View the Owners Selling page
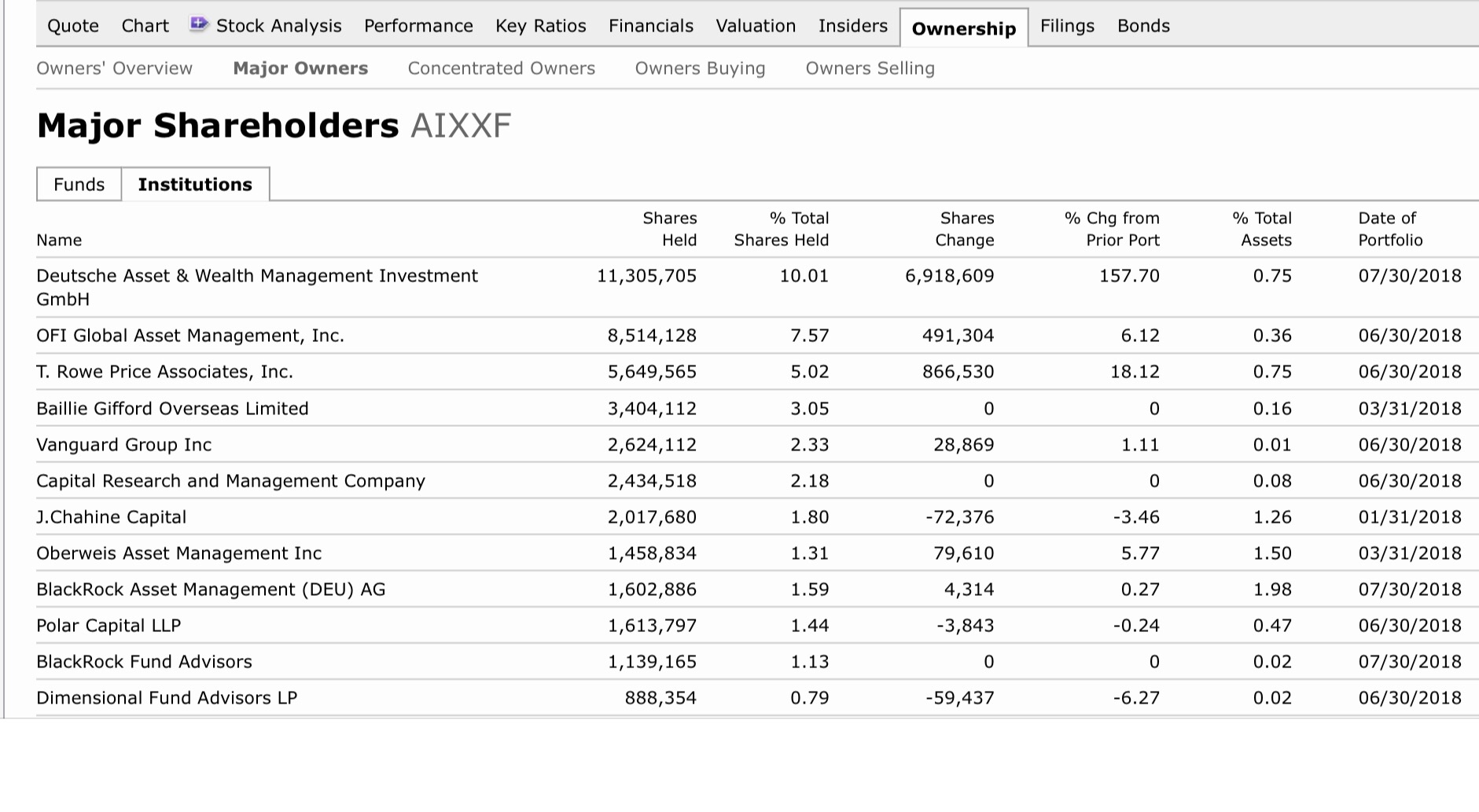 (x=870, y=68)
